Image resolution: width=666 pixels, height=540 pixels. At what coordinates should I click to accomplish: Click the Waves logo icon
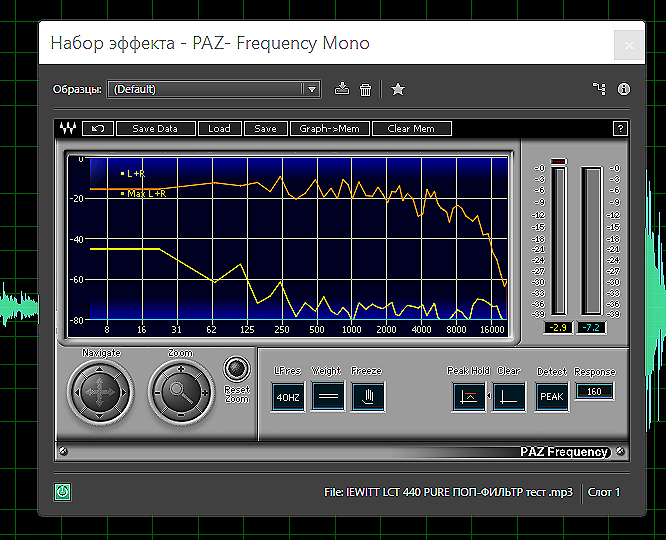(x=68, y=128)
